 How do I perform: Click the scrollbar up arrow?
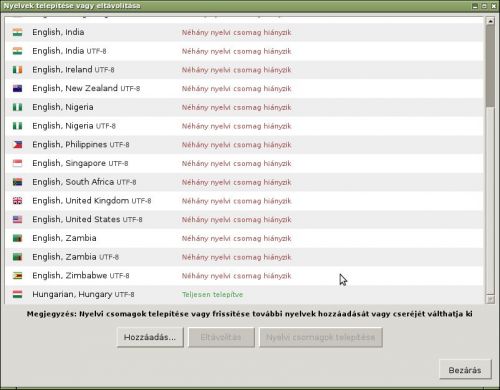point(490,21)
